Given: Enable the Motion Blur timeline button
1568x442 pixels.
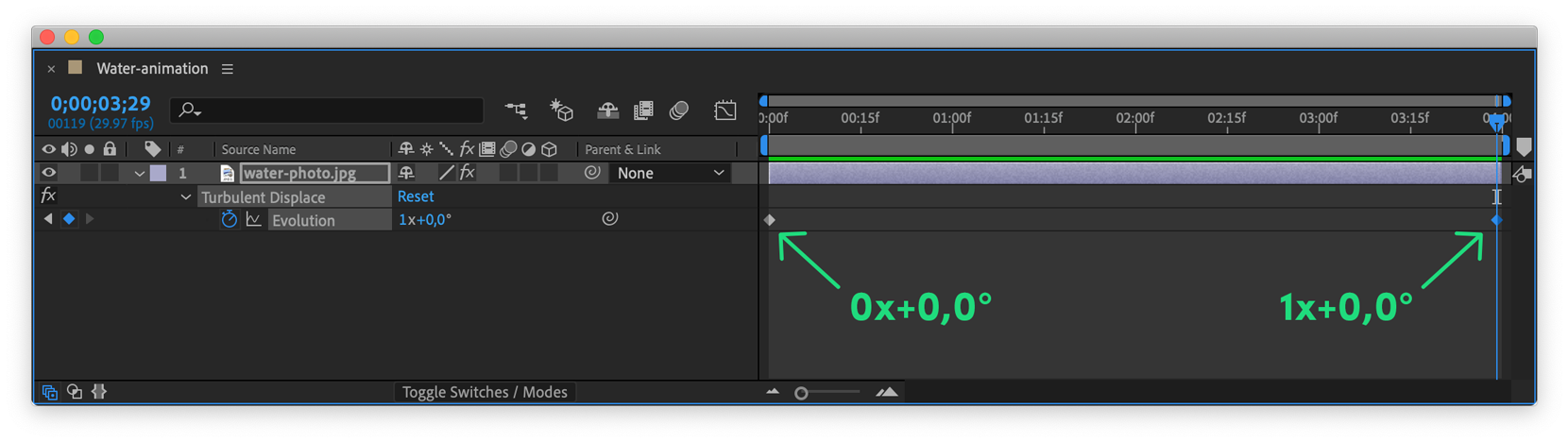Looking at the screenshot, I should pyautogui.click(x=678, y=110).
